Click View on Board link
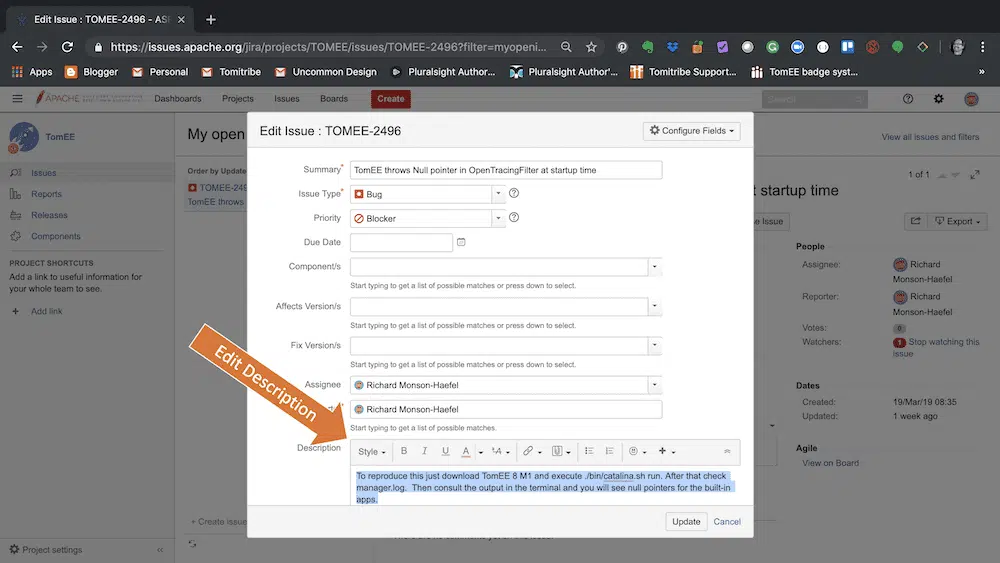Screen dimensions: 1000x563 pyautogui.click(x=830, y=463)
